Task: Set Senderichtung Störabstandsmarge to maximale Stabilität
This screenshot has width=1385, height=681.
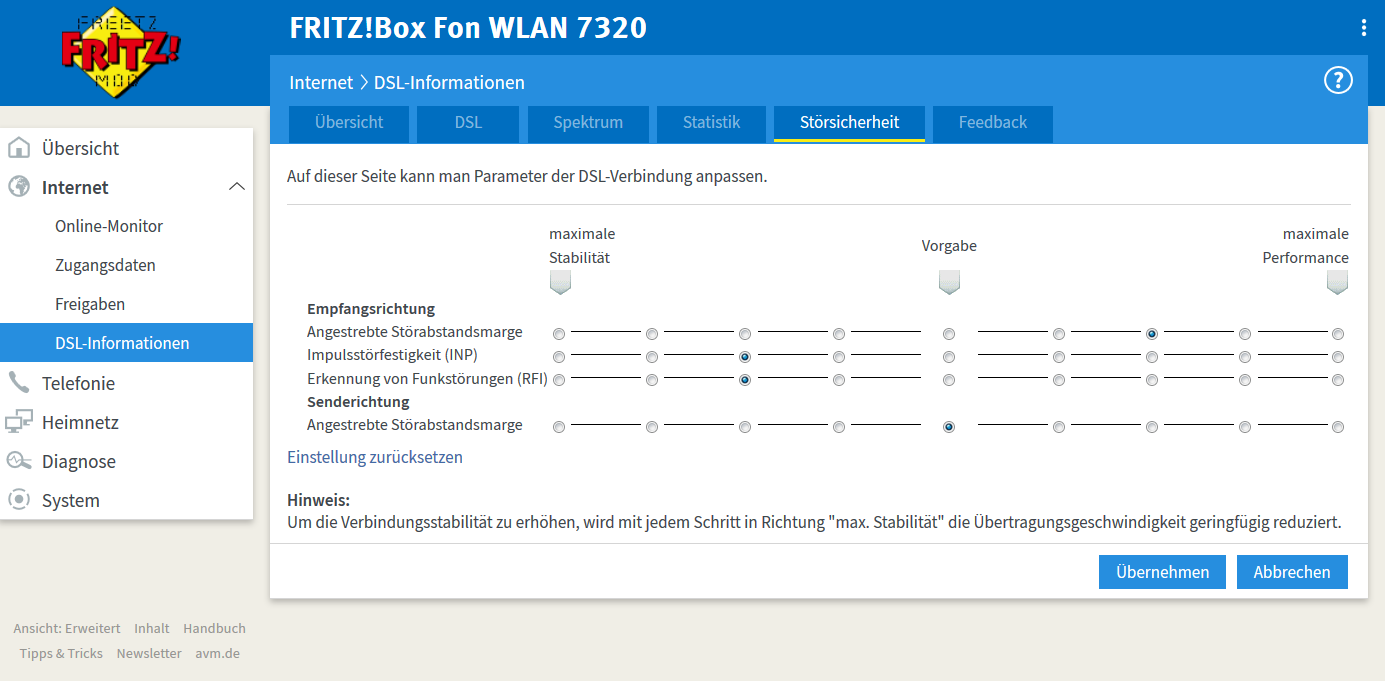Action: click(559, 427)
